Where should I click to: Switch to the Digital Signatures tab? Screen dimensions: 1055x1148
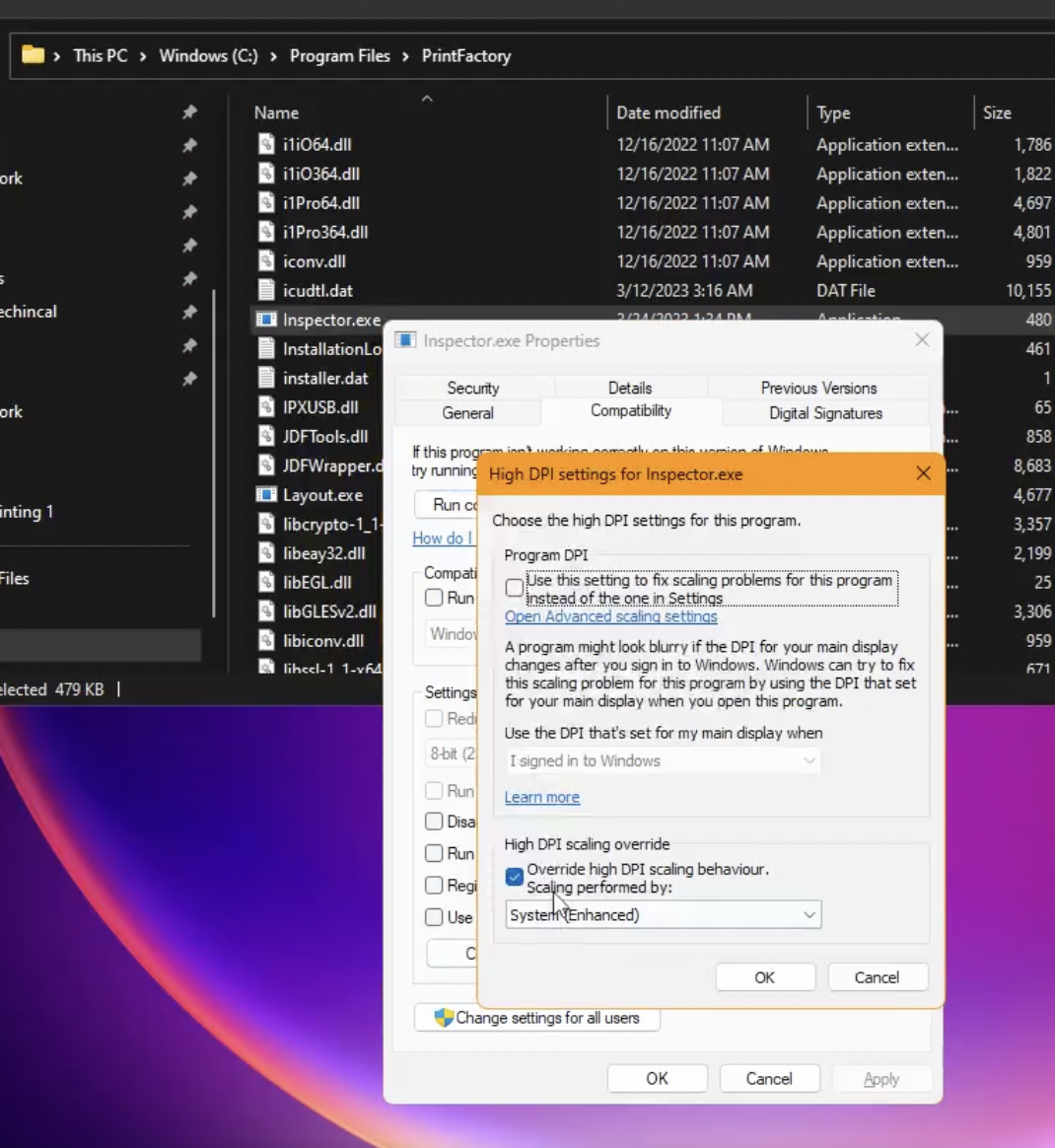[x=825, y=413]
